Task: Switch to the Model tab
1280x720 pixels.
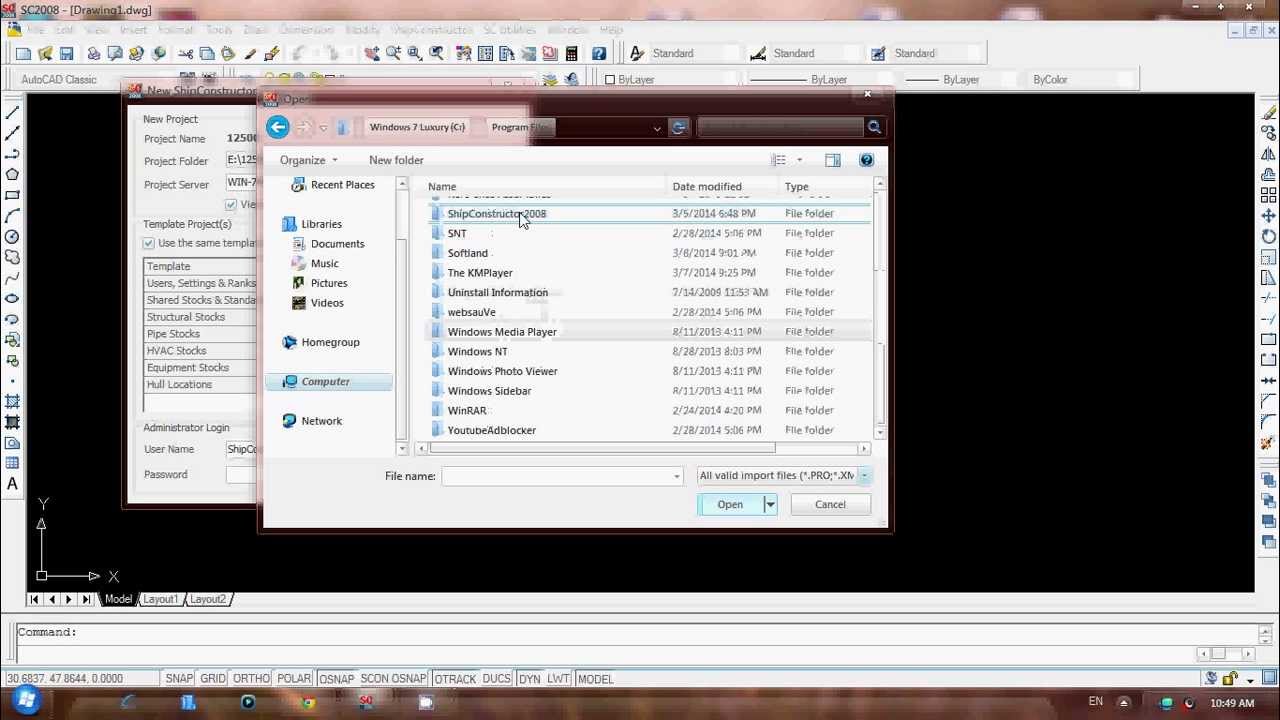Action: pyautogui.click(x=118, y=599)
